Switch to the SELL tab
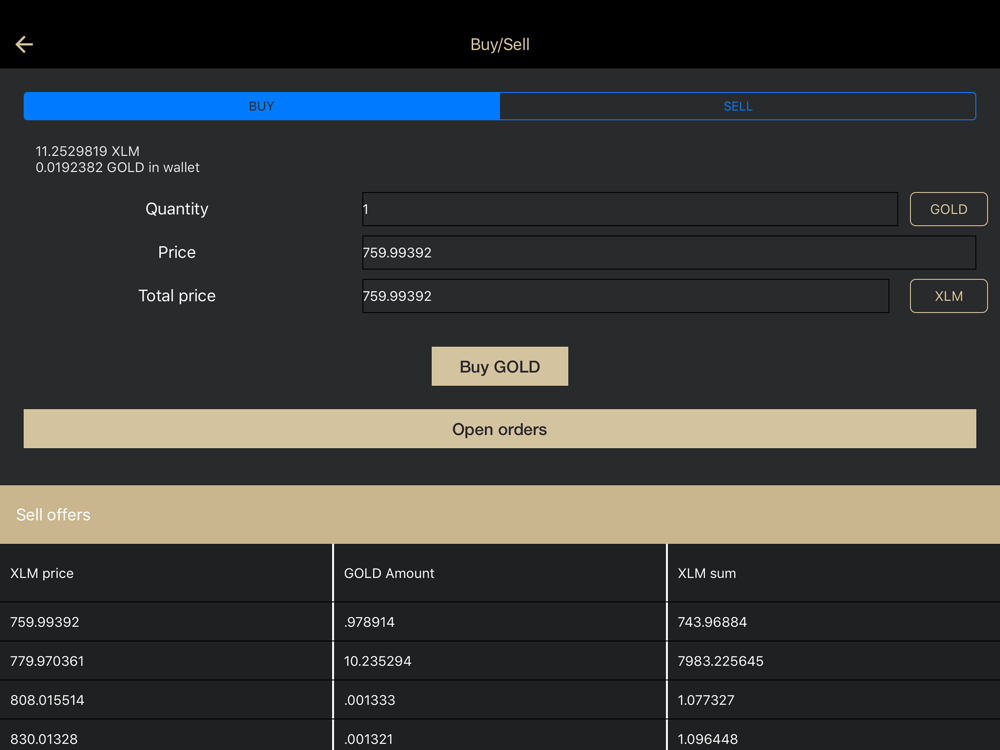 click(738, 106)
